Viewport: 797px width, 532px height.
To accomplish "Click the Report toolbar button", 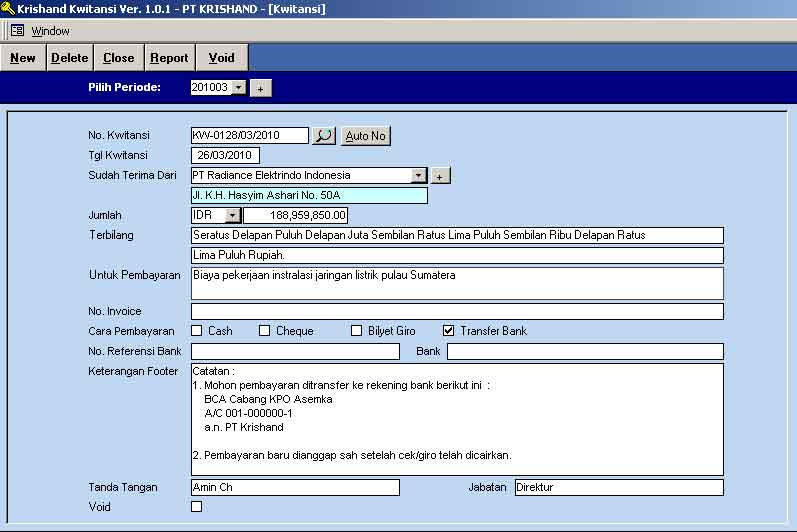I will point(169,58).
